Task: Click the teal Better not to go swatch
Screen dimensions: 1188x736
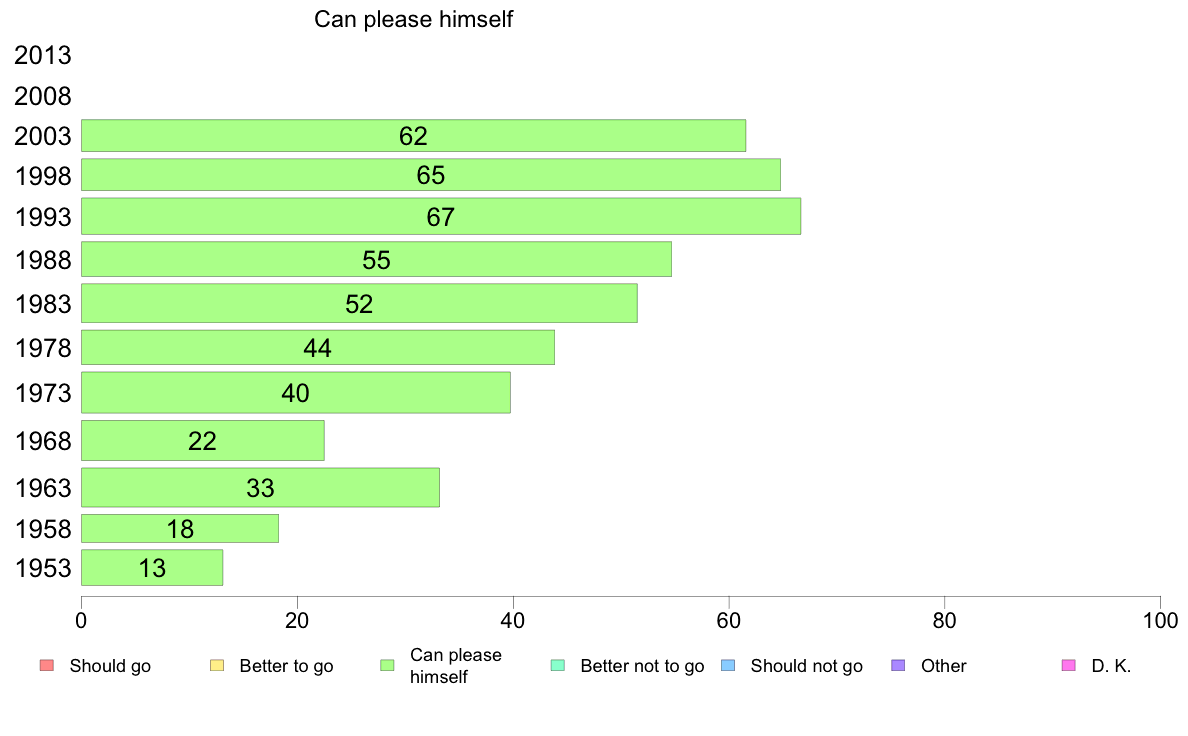Action: pos(557,666)
